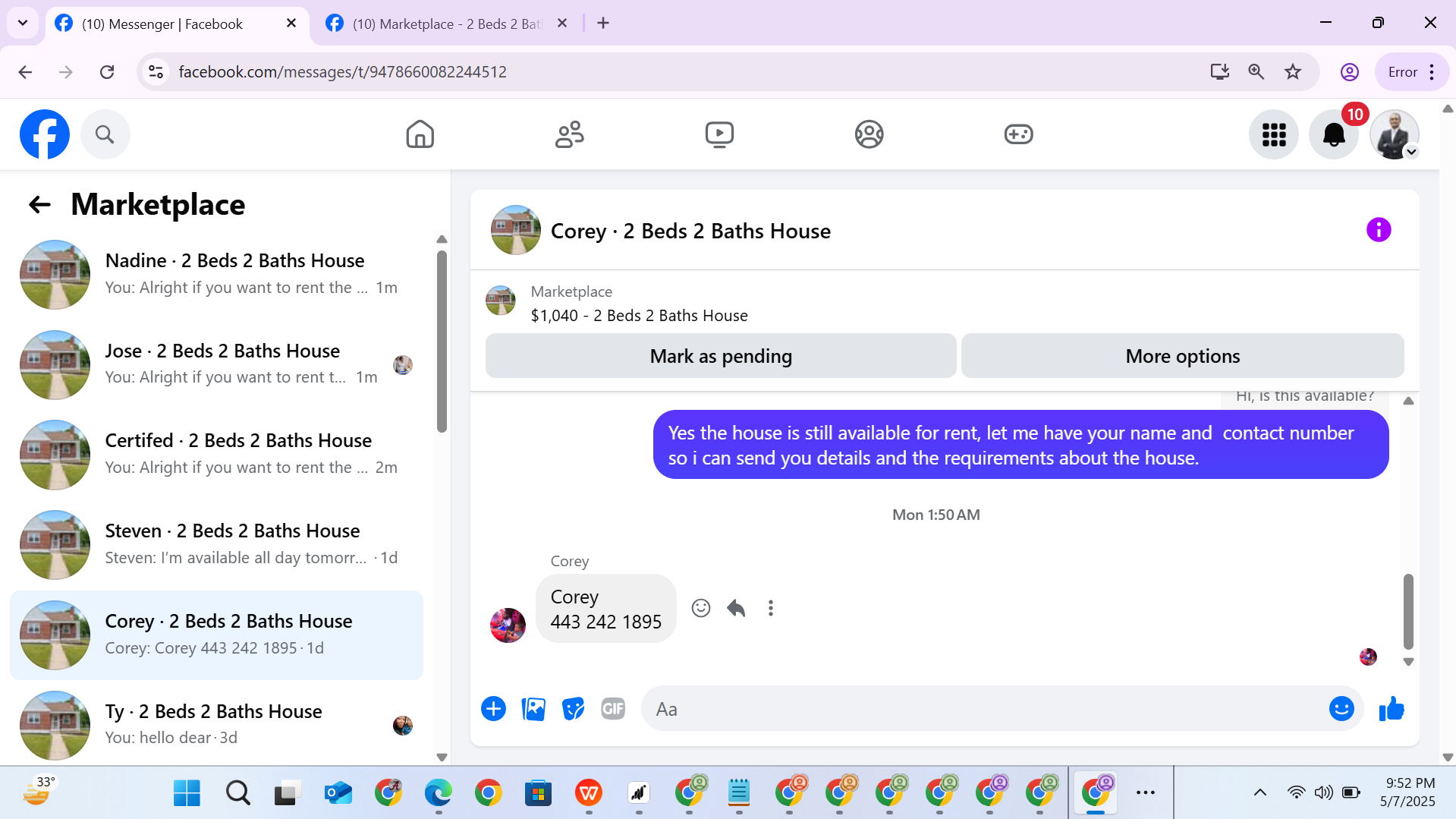Viewport: 1456px width, 819px height.
Task: Switch to Marketplace browser tab
Action: [x=448, y=24]
